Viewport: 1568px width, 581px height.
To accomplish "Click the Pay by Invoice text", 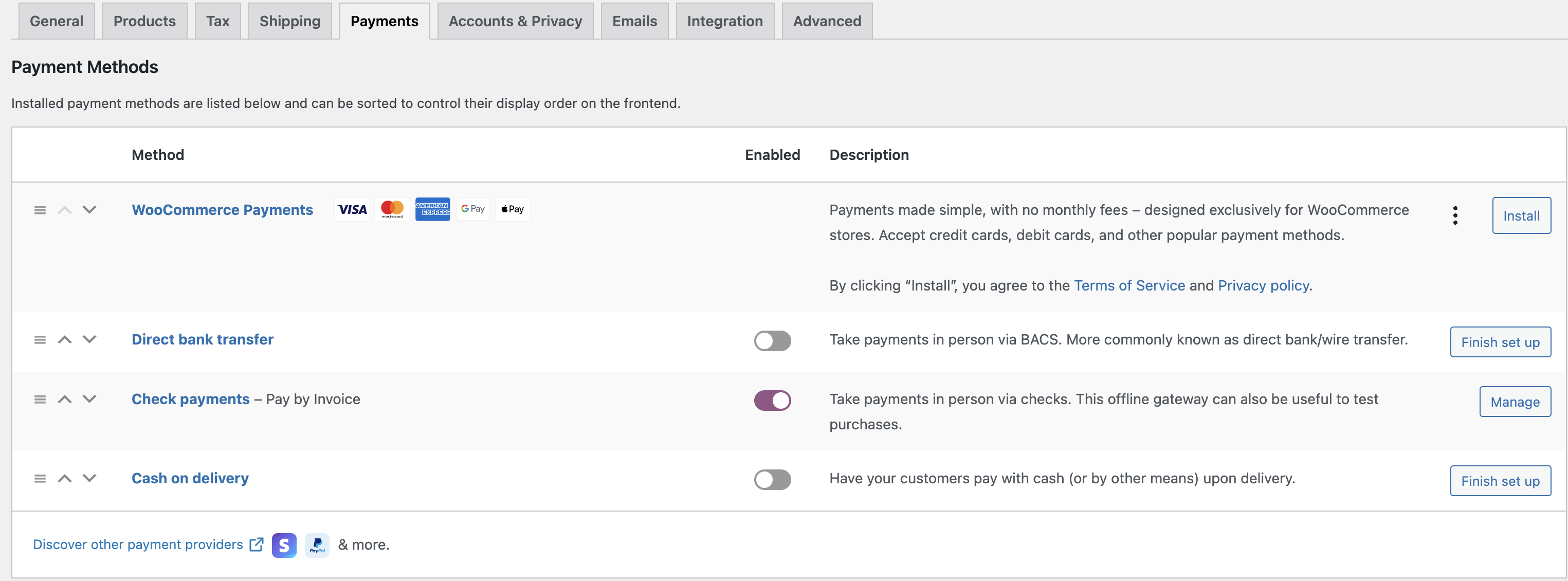I will point(313,400).
